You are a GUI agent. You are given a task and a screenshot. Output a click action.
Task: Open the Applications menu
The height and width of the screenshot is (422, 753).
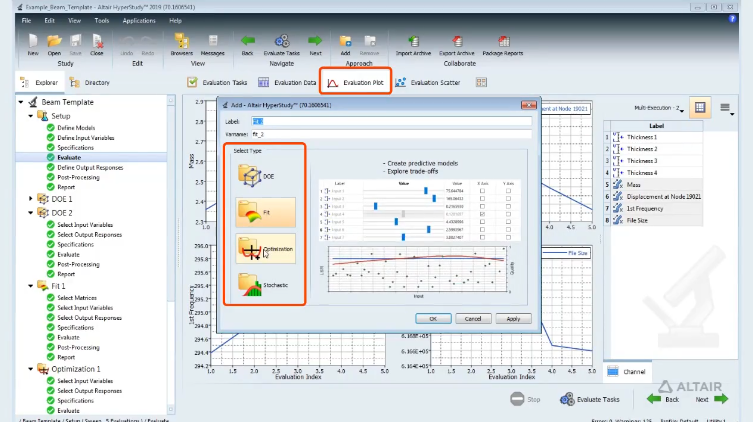139,21
